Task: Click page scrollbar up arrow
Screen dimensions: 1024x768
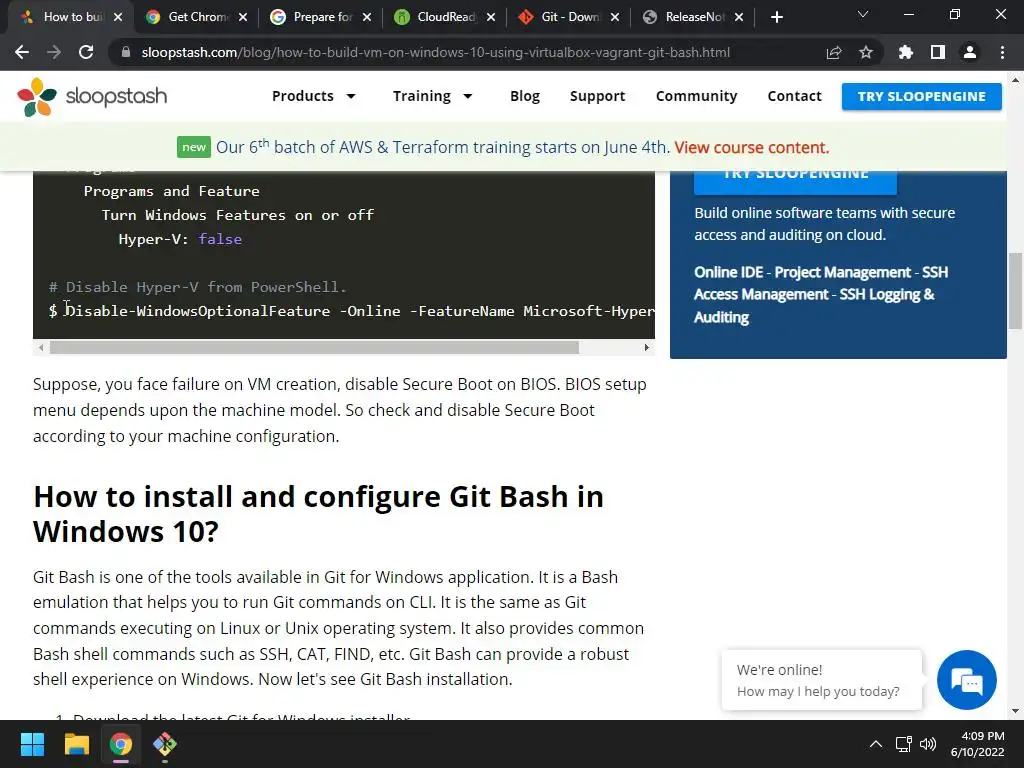Action: pos(1015,81)
